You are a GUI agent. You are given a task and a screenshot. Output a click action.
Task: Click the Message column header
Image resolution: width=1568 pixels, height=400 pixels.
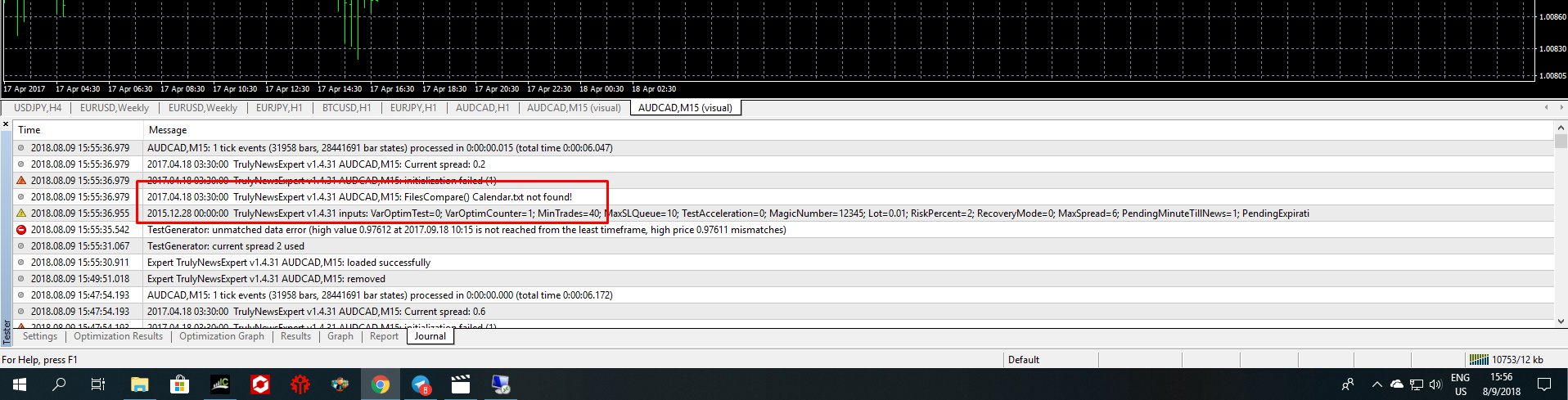pos(849,130)
